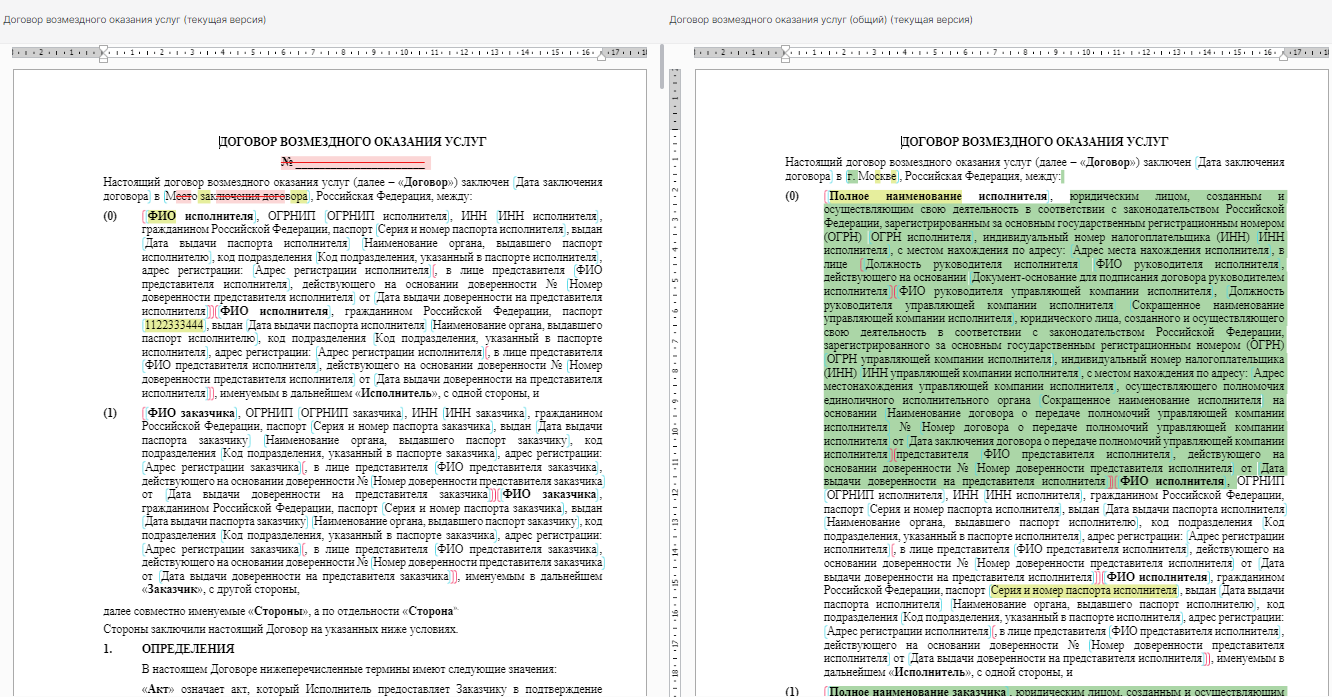Click the 'ОГРНИП заказчика' field in left document
Image resolution: width=1332 pixels, height=697 pixels.
pyautogui.click(x=352, y=413)
